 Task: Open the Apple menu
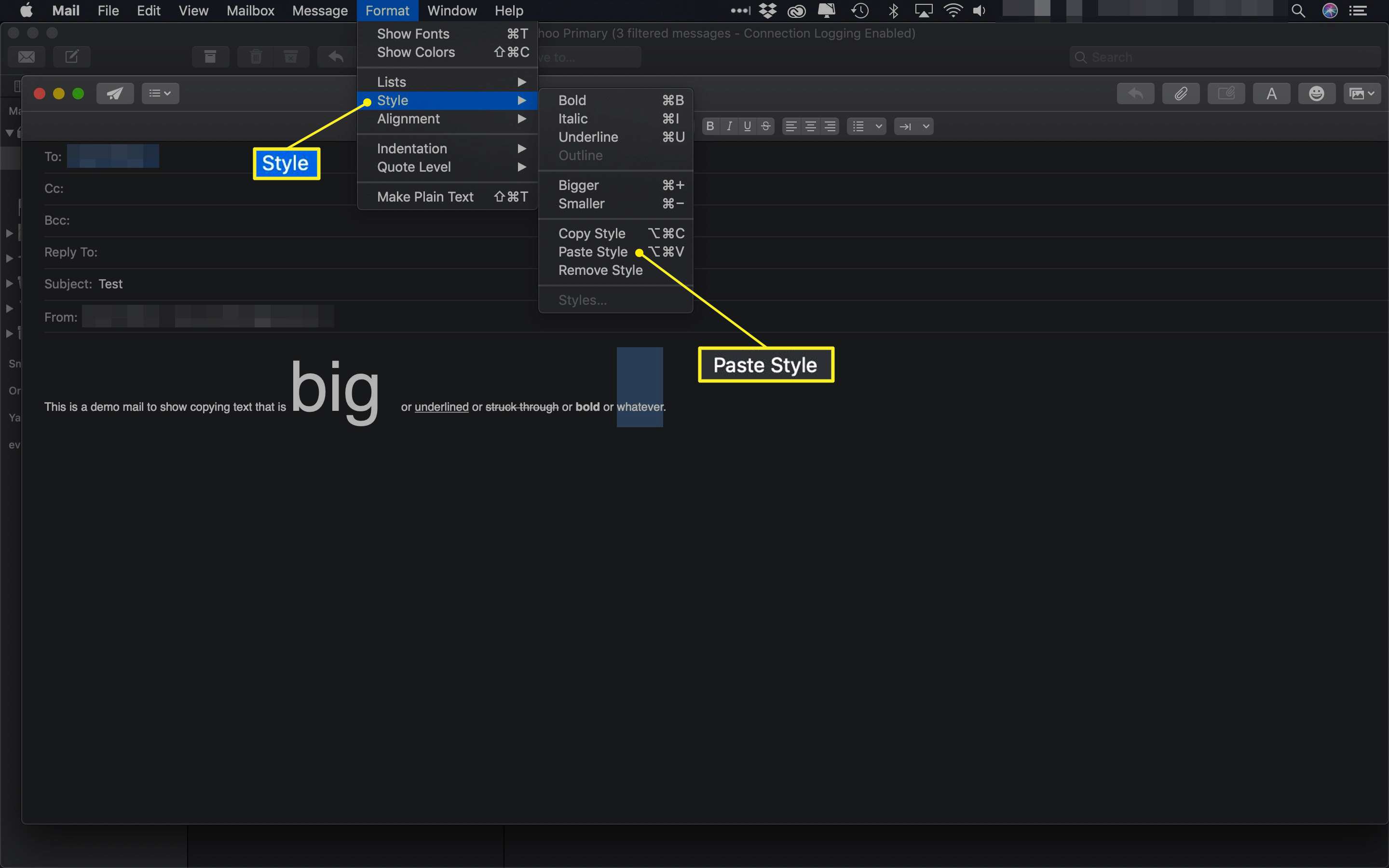coord(27,10)
